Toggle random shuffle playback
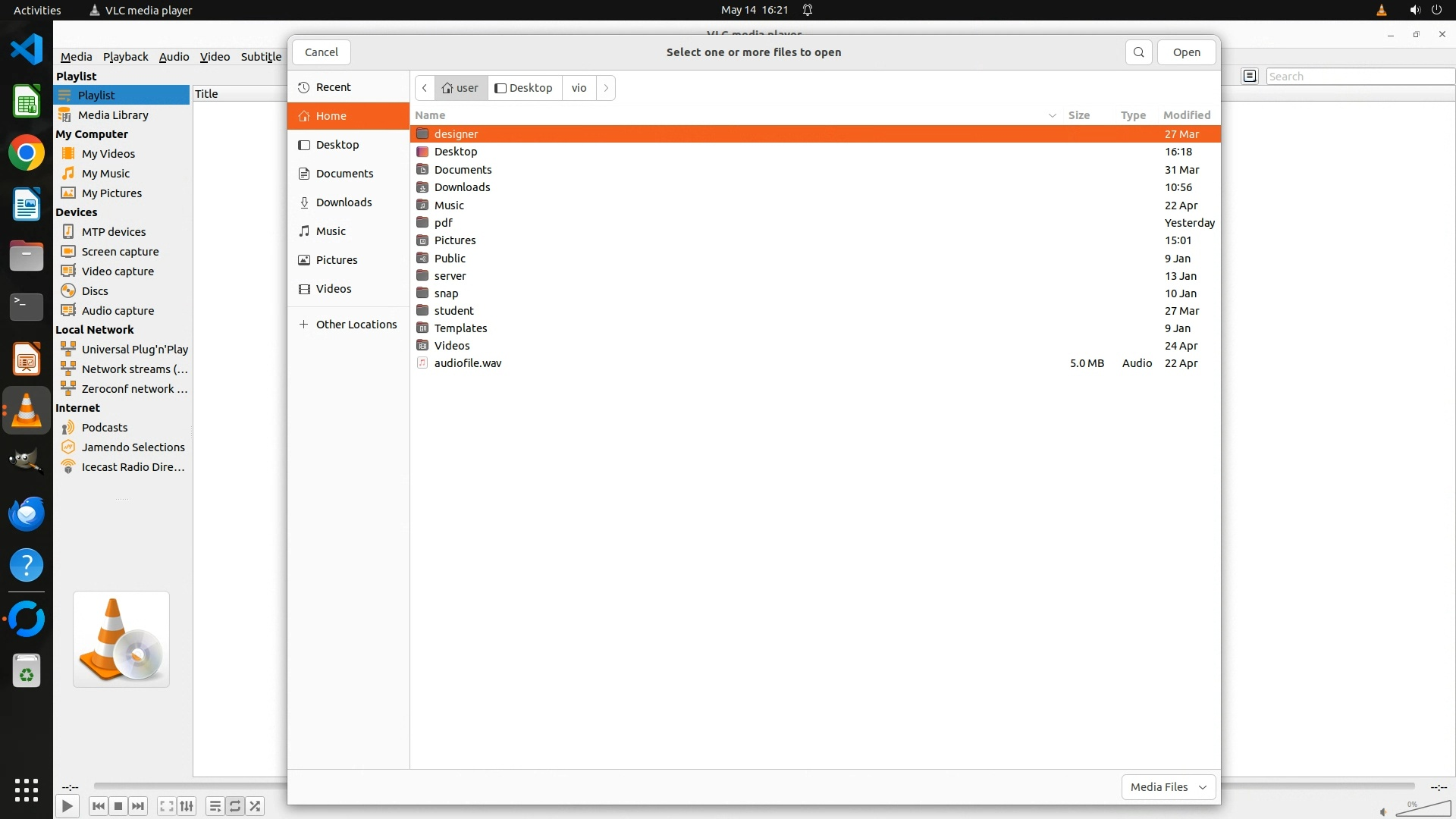 pyautogui.click(x=256, y=806)
